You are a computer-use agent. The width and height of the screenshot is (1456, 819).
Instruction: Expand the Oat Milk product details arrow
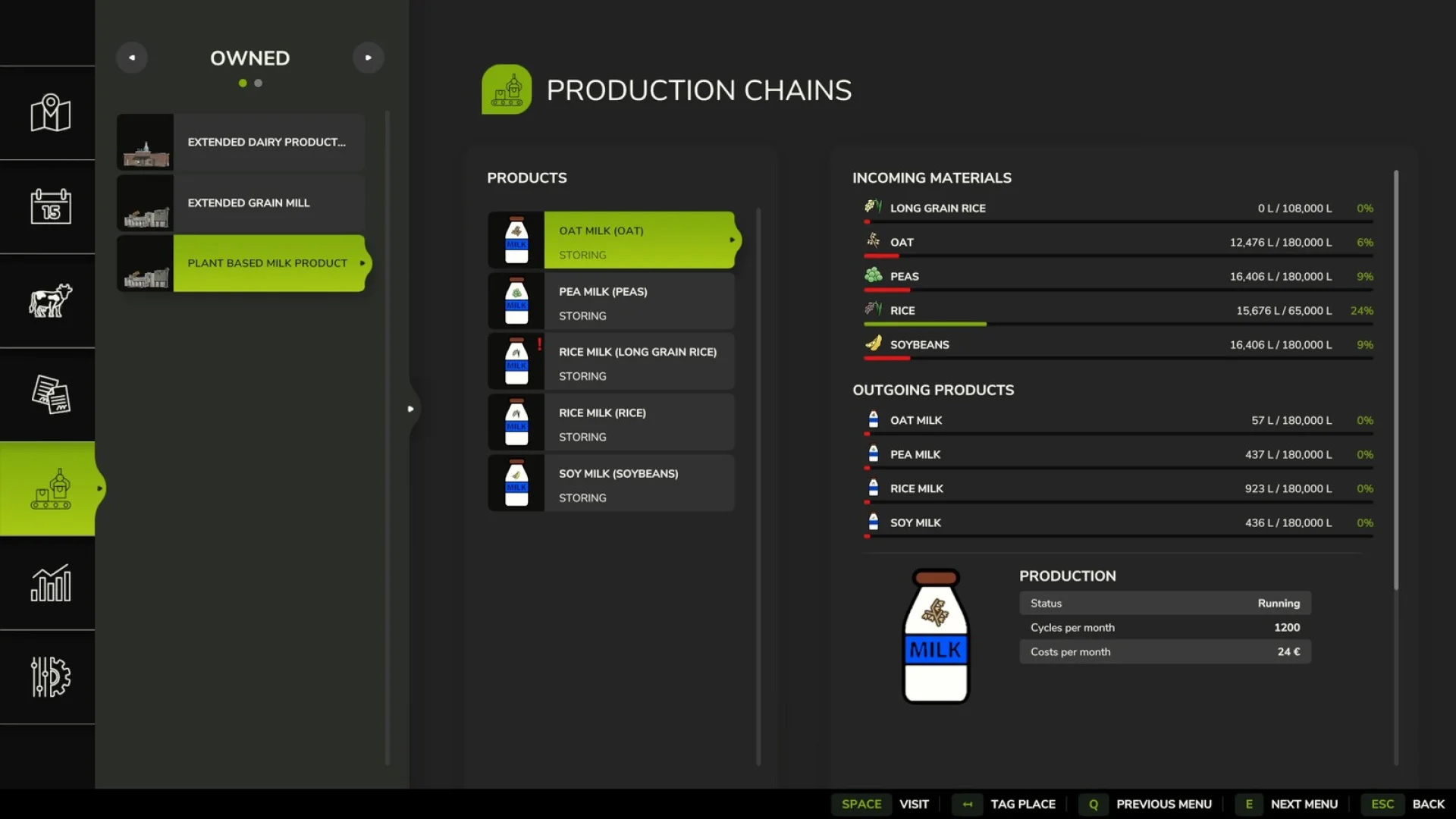click(x=732, y=240)
